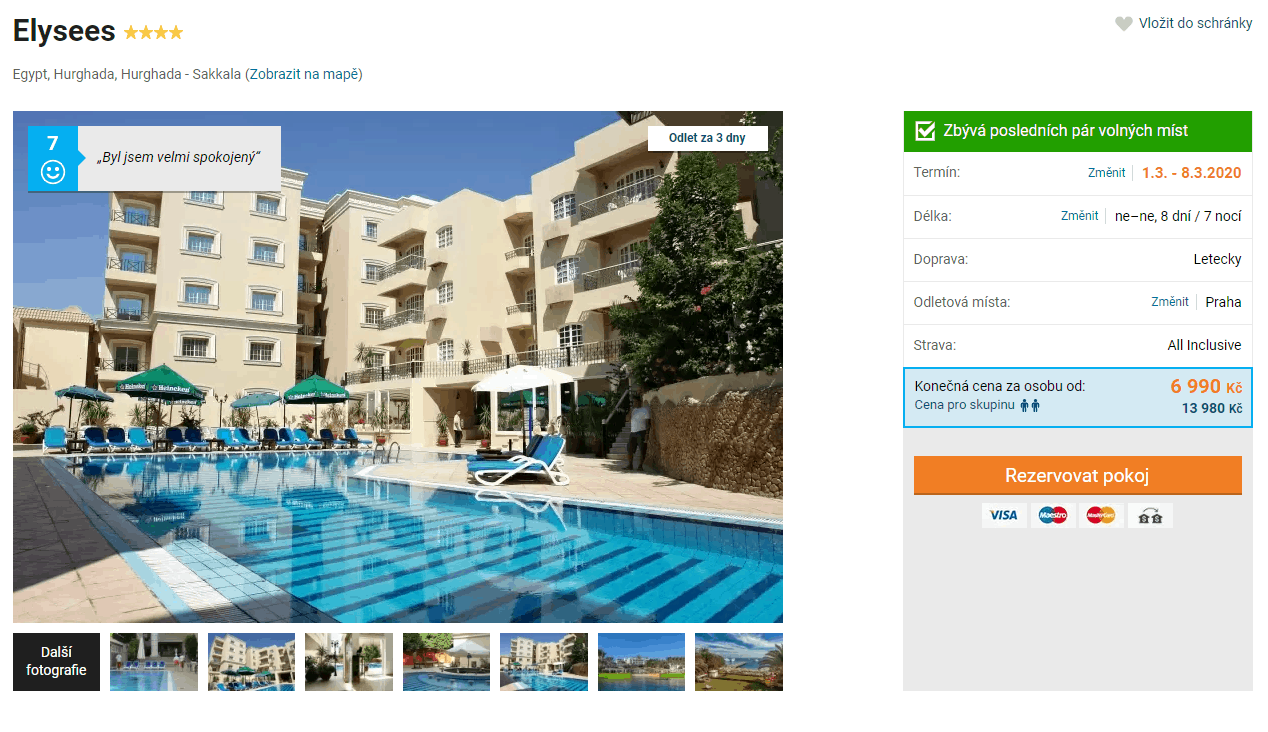Click the bank transfer payment icon
The image size is (1268, 732).
1150,515
